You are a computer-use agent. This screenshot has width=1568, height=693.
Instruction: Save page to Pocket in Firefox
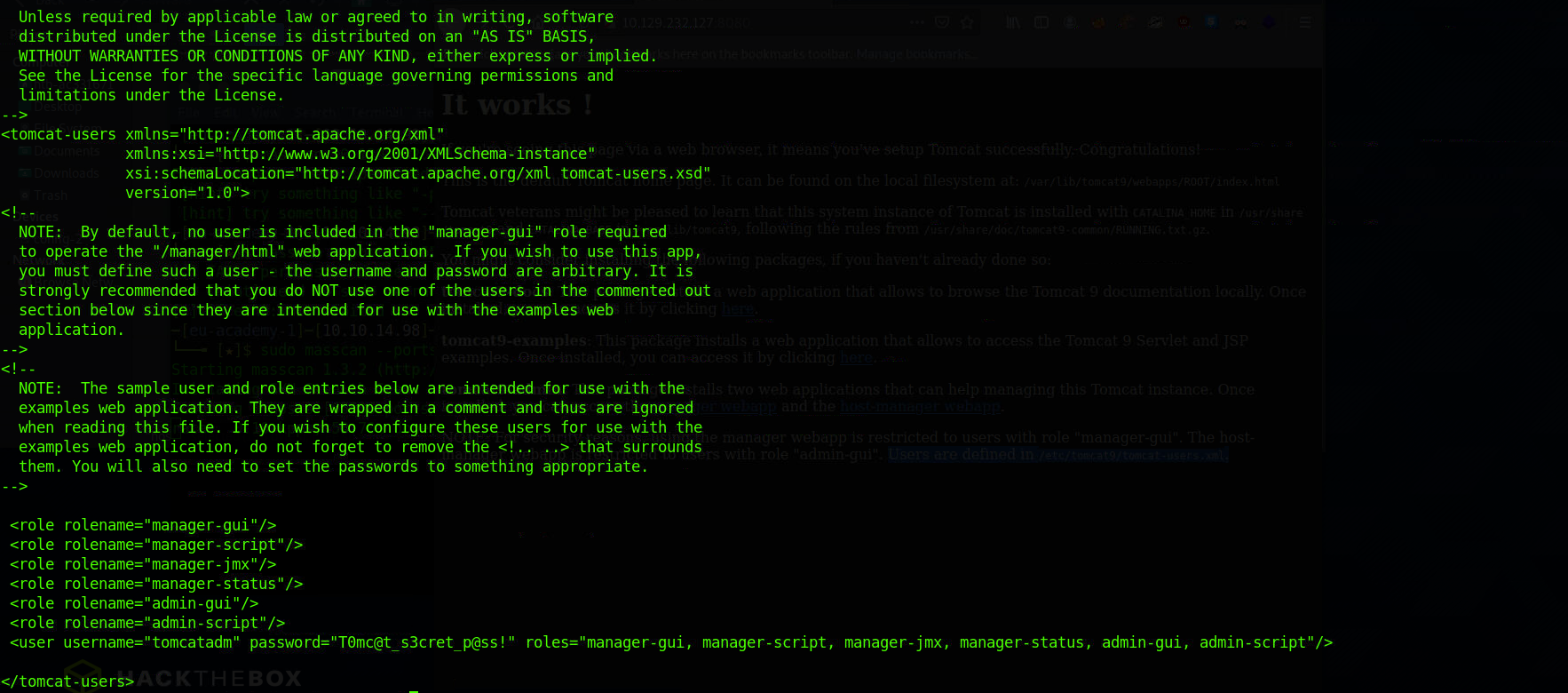pyautogui.click(x=943, y=22)
